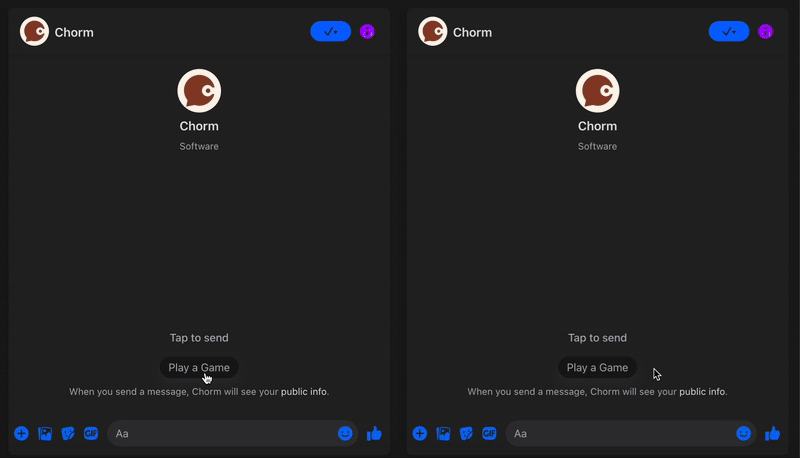Open blue checkmark dropdown in right header
800x458 pixels.
729,32
